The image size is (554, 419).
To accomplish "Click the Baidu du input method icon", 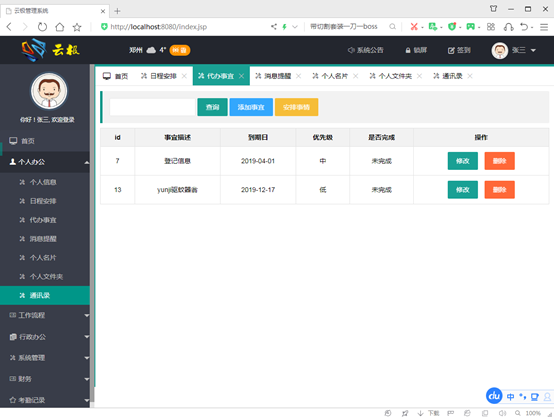I will (x=494, y=396).
